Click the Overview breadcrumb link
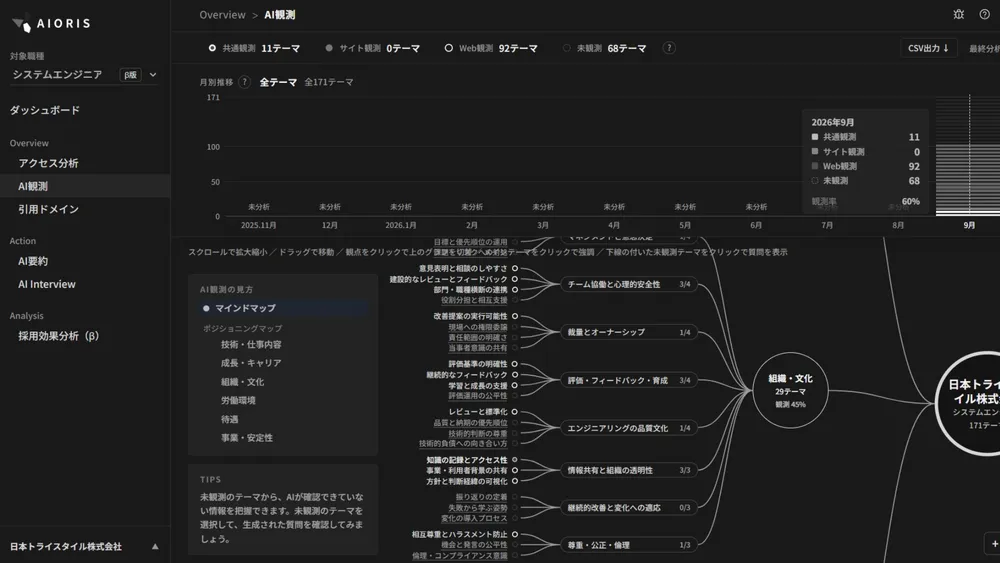This screenshot has height=563, width=1000. [x=222, y=15]
